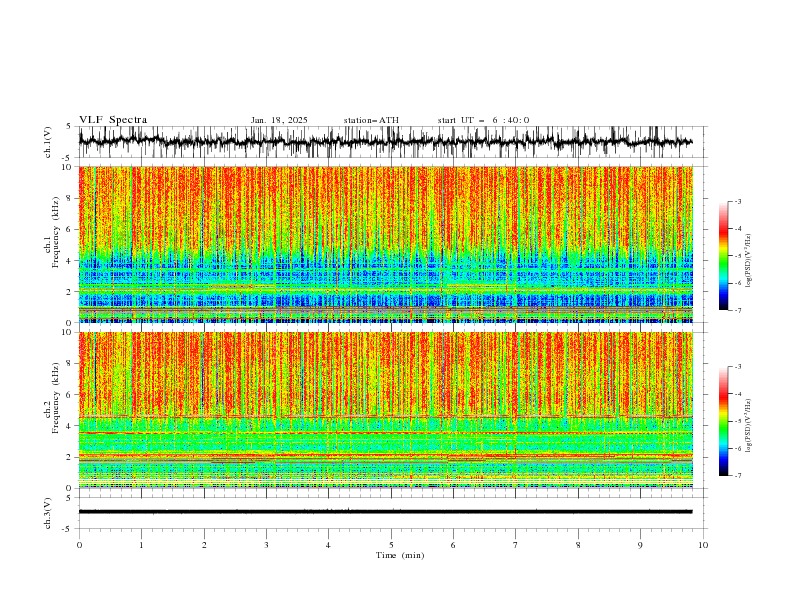This screenshot has width=792, height=612.
Task: Click time axis tick label '7'
Action: [516, 545]
